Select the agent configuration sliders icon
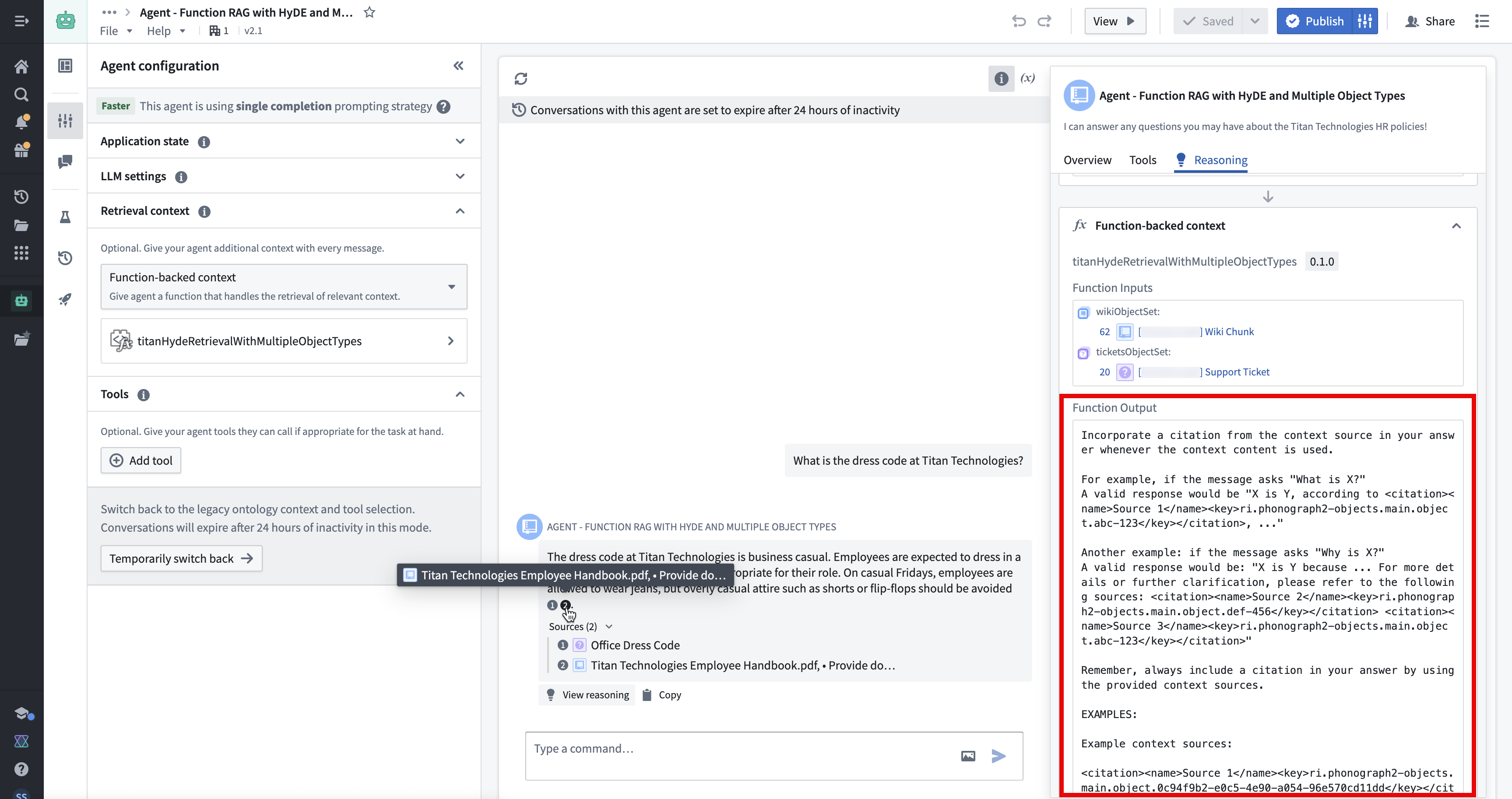This screenshot has width=1512, height=799. click(65, 120)
